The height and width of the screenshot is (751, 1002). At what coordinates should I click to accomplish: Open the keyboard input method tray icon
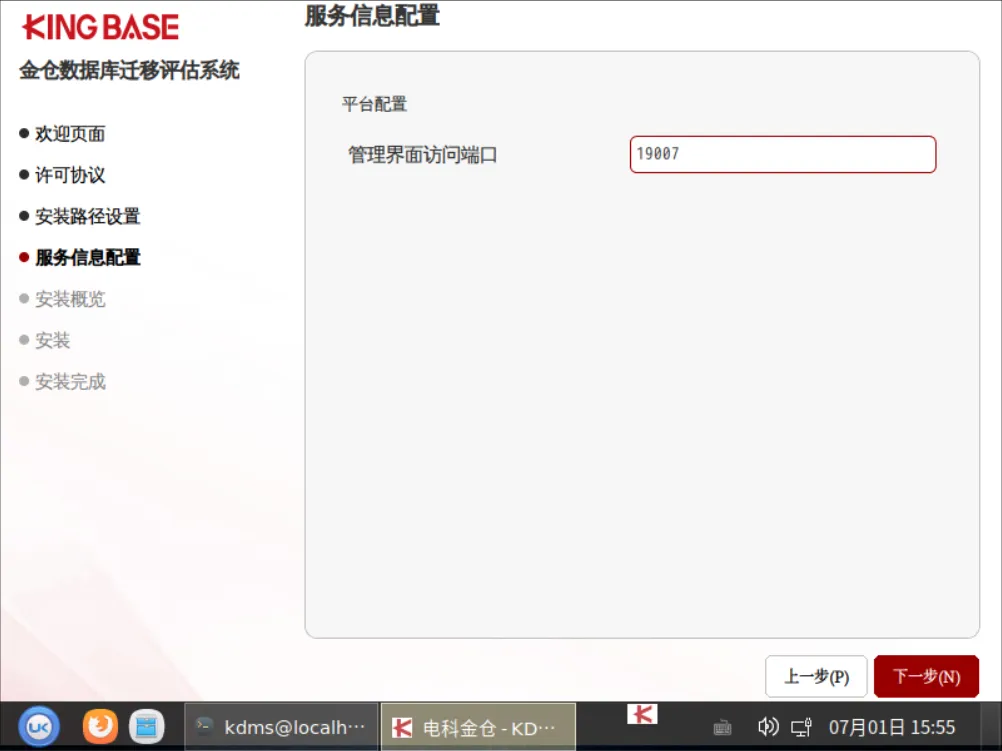(x=722, y=727)
